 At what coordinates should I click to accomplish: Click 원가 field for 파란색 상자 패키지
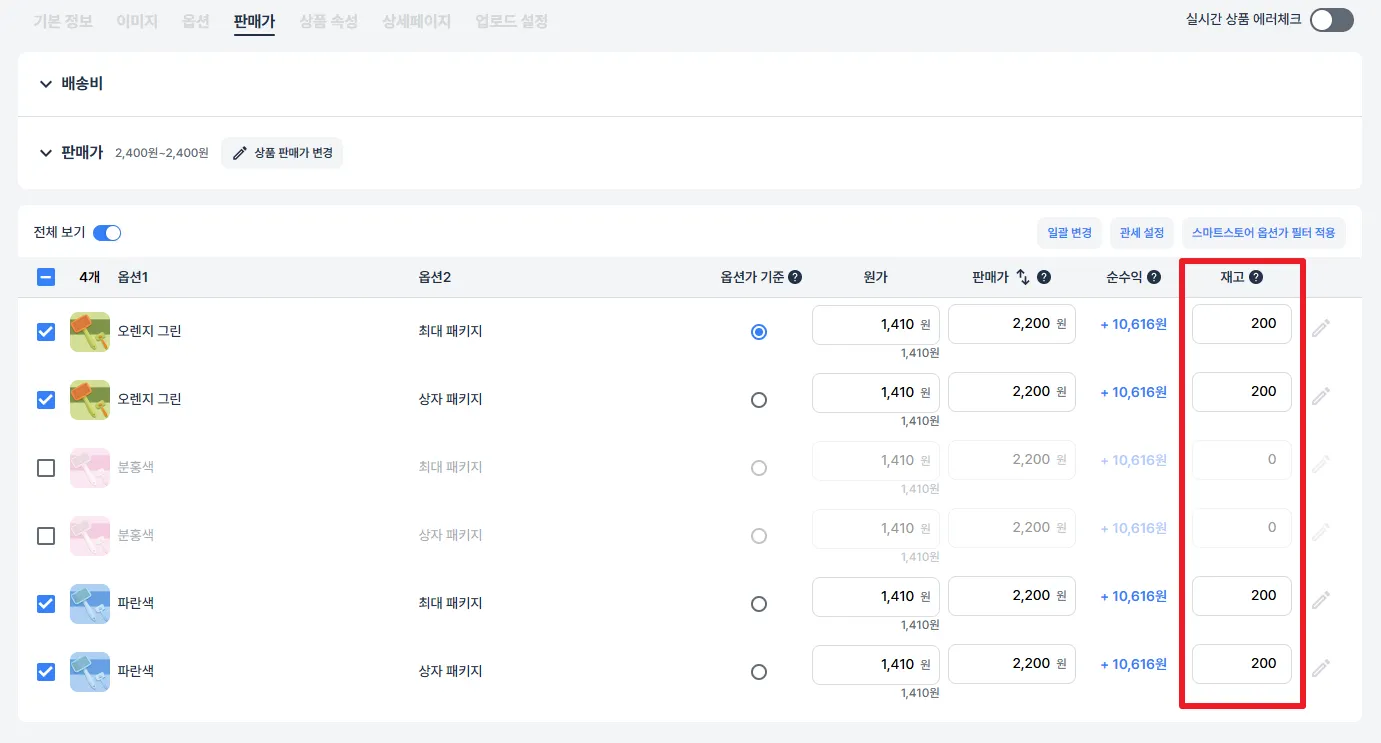876,664
